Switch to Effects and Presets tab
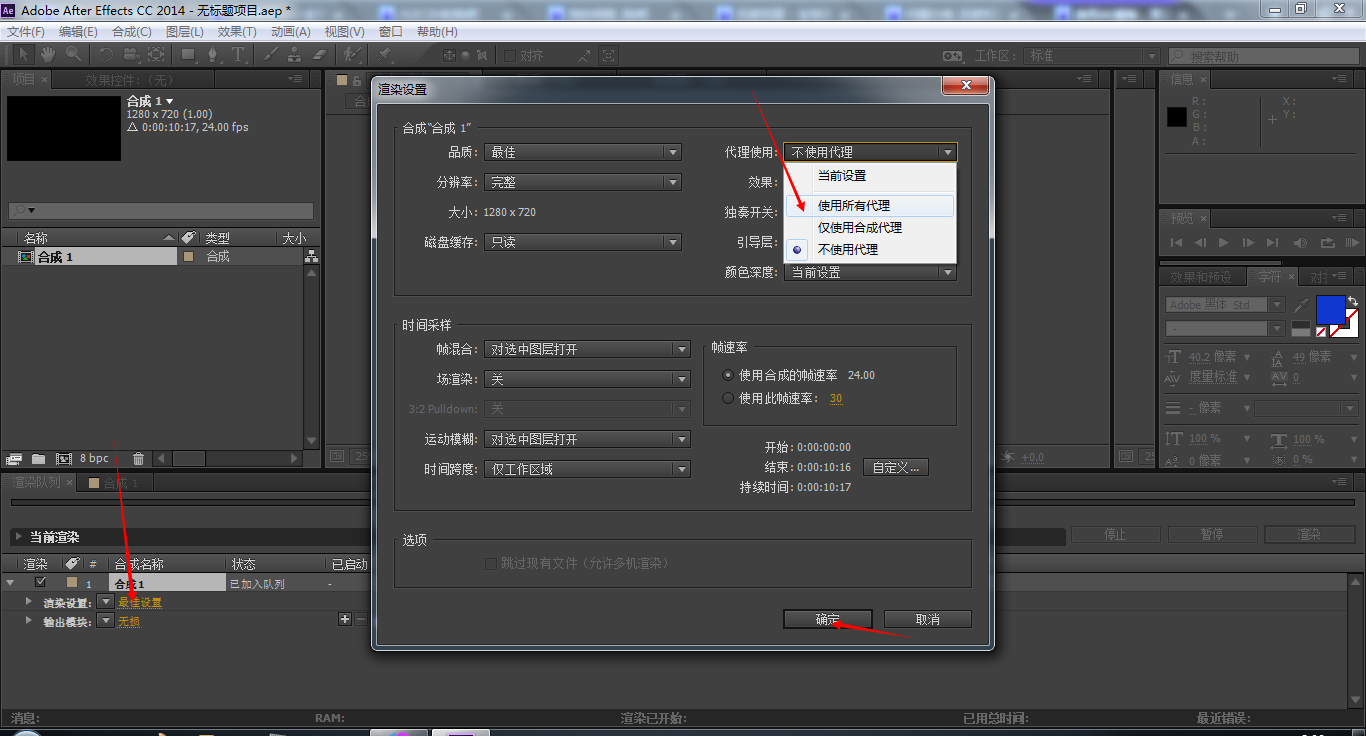Viewport: 1366px width, 736px height. point(1201,277)
